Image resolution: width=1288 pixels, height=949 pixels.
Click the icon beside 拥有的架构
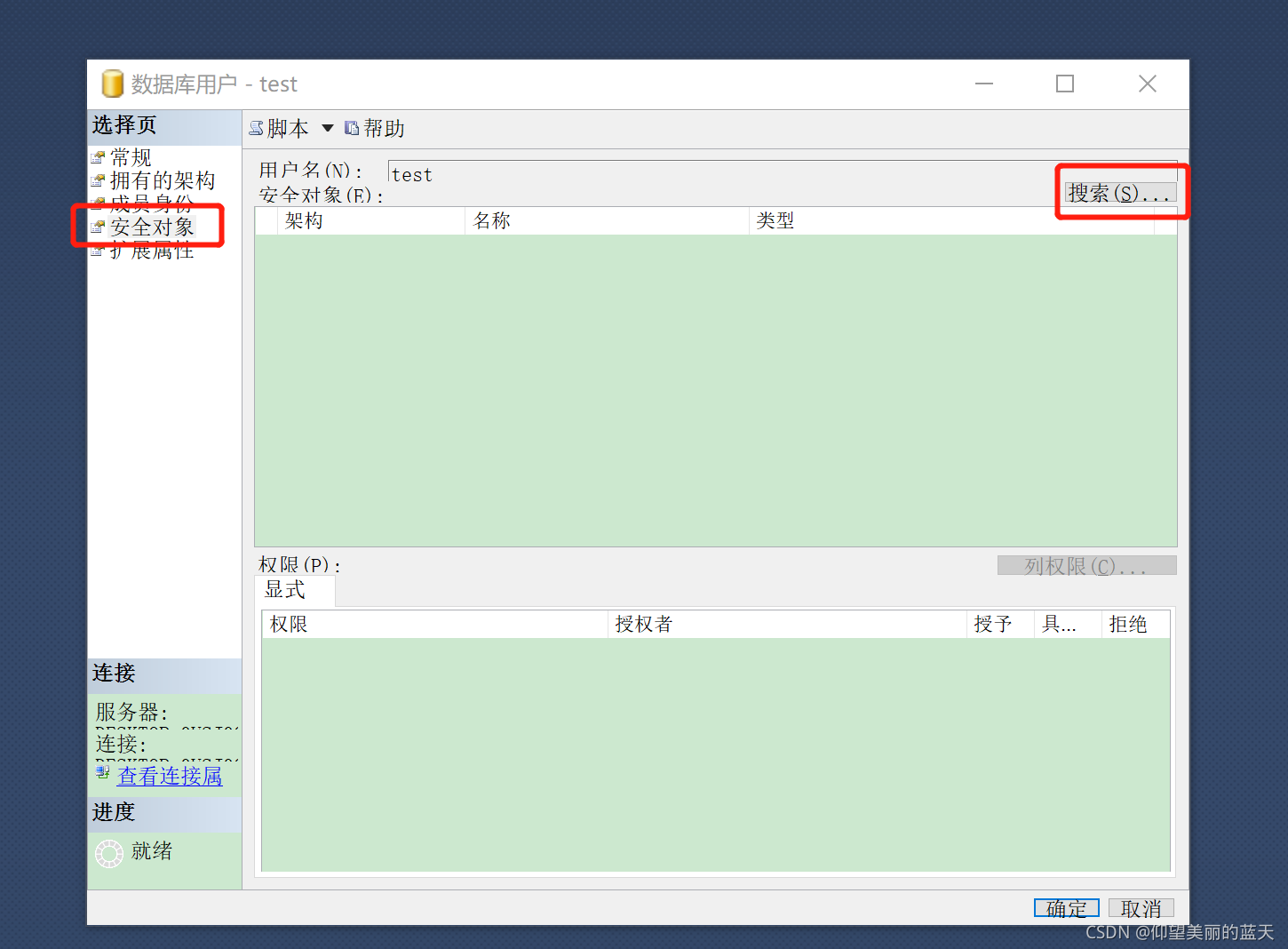coord(99,180)
